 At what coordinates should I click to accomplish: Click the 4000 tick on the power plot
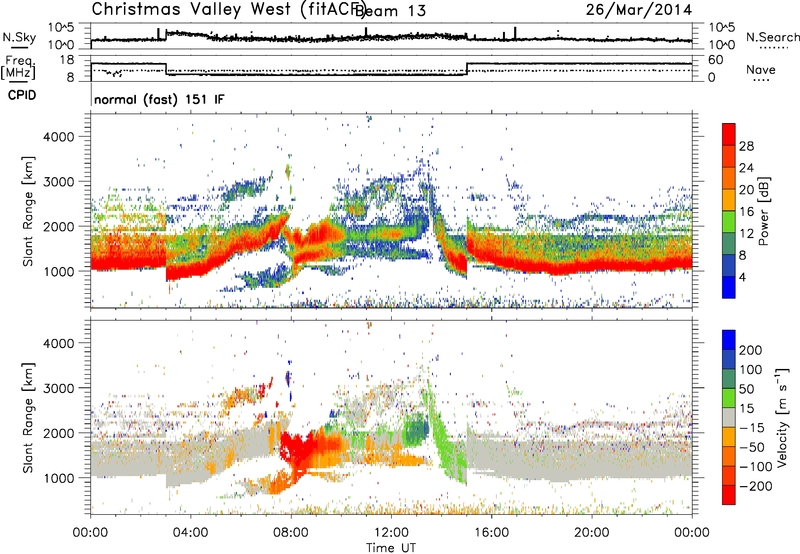tap(58, 137)
